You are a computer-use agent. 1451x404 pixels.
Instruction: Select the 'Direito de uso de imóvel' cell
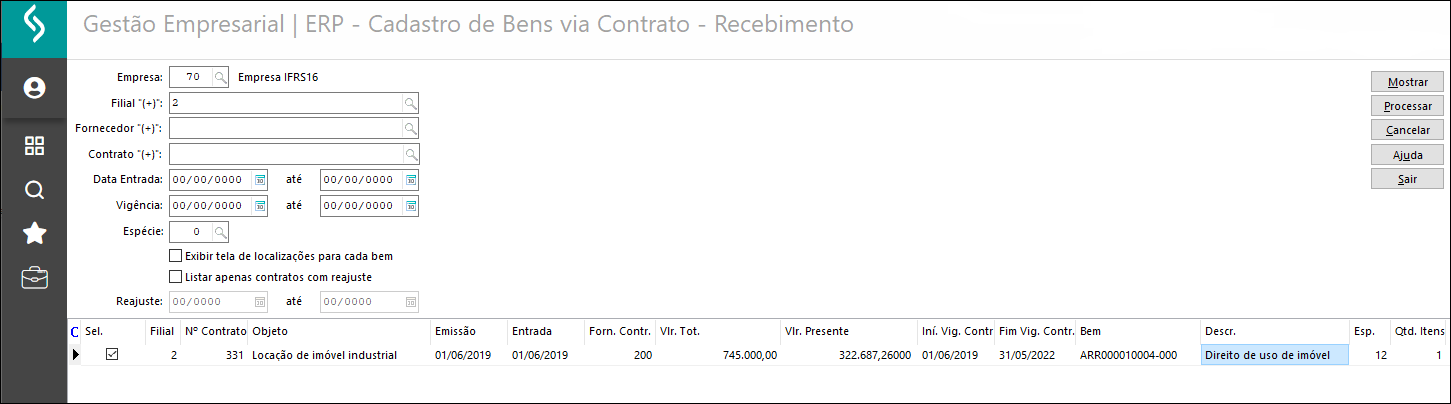1273,355
